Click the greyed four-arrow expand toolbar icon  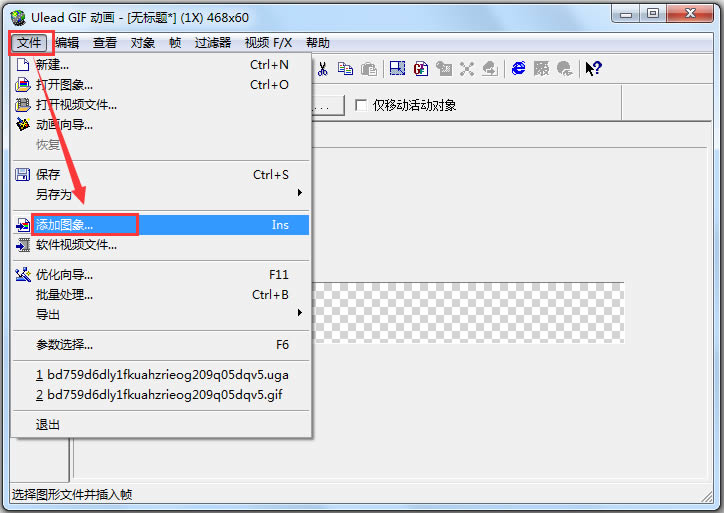(467, 69)
